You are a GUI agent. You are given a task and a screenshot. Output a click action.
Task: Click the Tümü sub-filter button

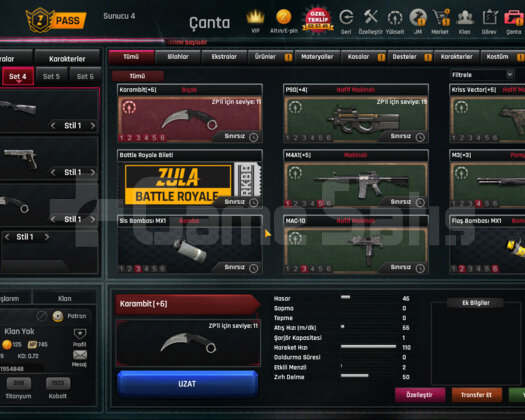[x=138, y=76]
